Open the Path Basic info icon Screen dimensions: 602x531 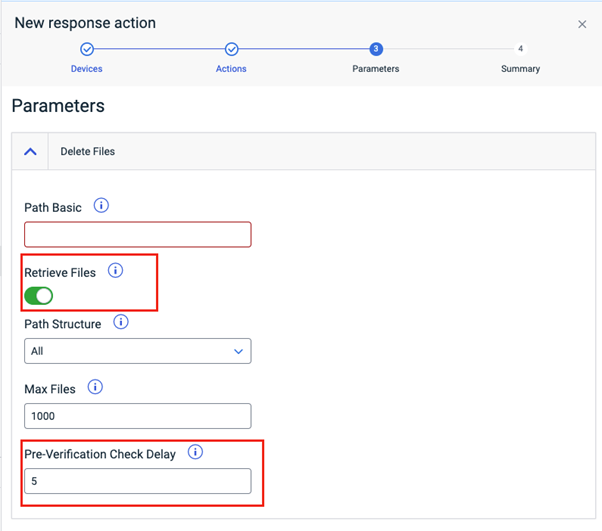tap(101, 206)
